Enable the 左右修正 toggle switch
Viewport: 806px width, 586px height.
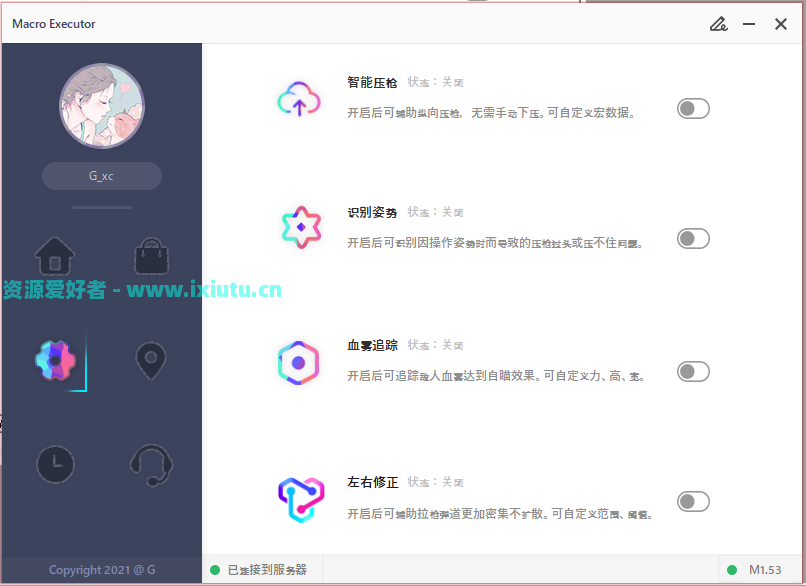693,502
